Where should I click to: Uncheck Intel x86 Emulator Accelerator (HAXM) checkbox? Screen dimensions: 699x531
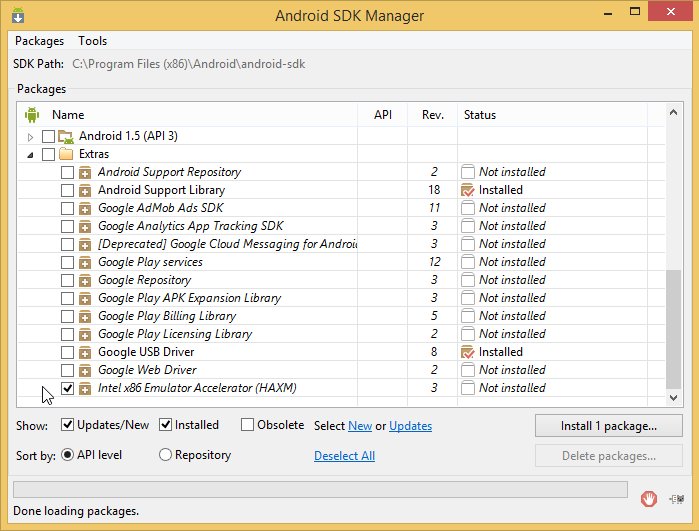(x=67, y=388)
